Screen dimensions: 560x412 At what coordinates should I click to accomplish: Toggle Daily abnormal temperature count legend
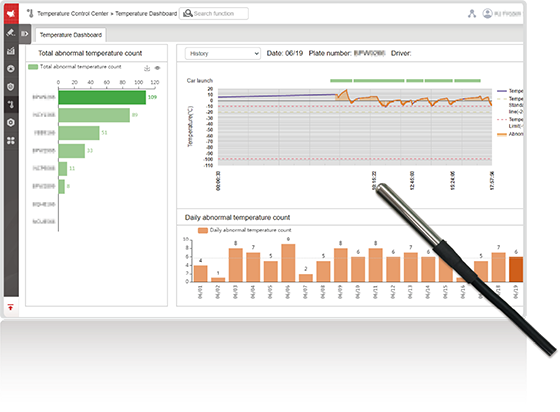(x=245, y=230)
